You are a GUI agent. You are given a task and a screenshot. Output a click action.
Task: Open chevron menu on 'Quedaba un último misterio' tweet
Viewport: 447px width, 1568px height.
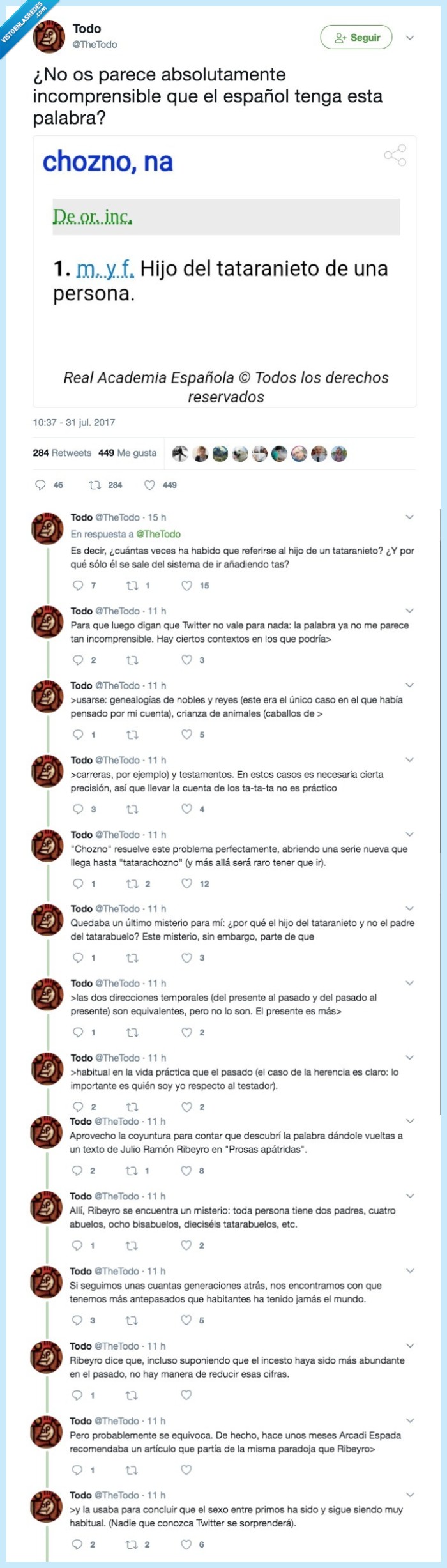point(410,908)
